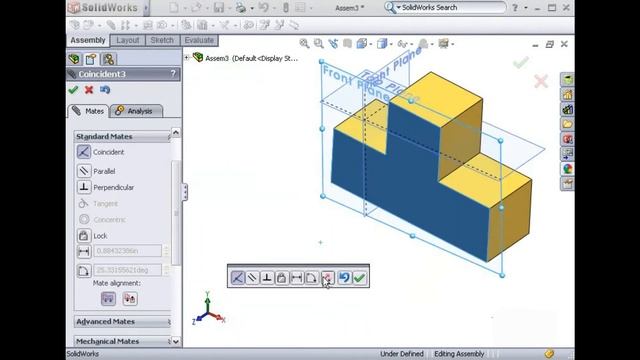Choose Parallel in the floating mate toolbar
The width and height of the screenshot is (640, 360).
252,278
